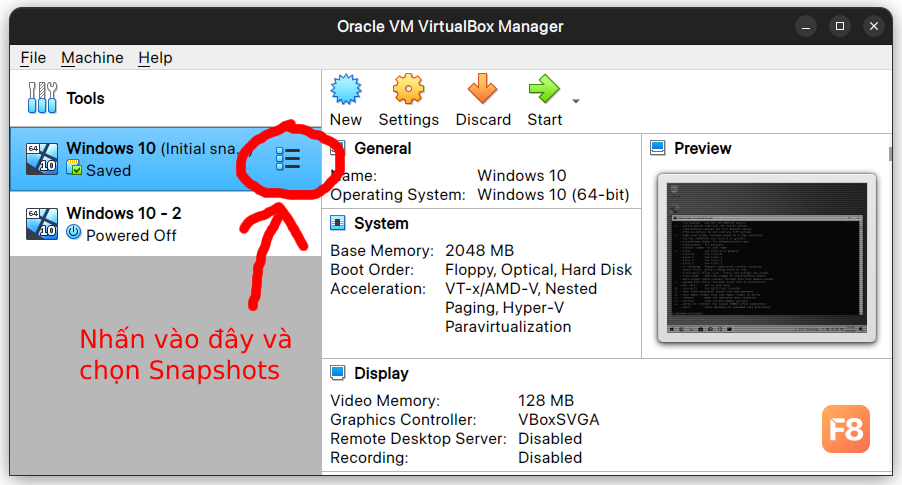The width and height of the screenshot is (902, 485).
Task: Click the details pane vertical scrollbar
Action: (890, 154)
